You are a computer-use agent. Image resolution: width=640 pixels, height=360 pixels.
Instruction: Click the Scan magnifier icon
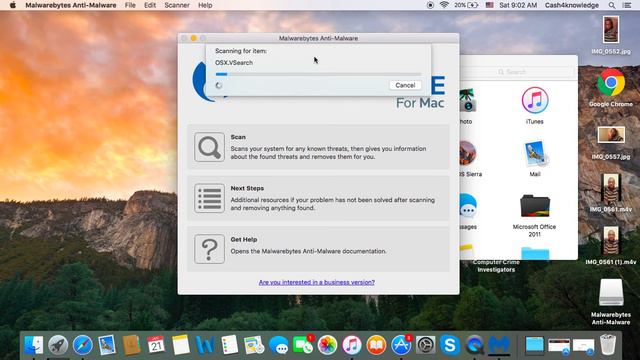tap(209, 147)
